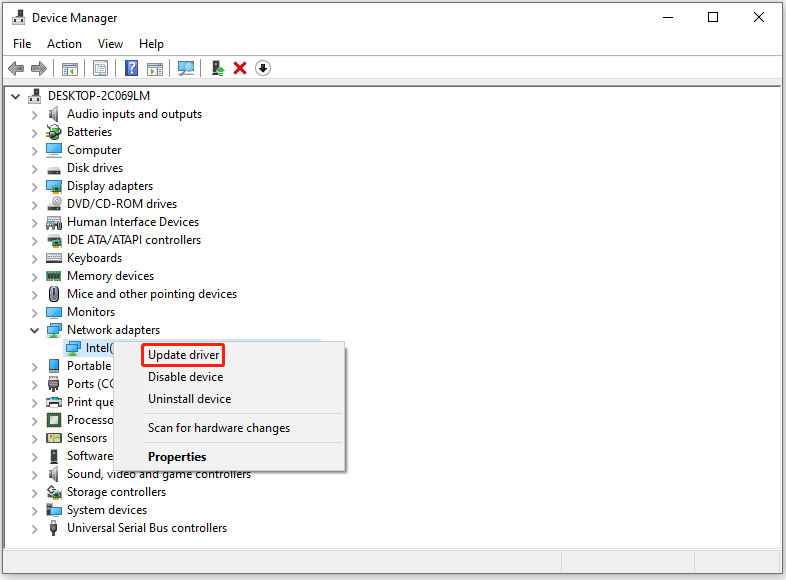Image resolution: width=786 pixels, height=580 pixels.
Task: Expand the Storage controllers node arrow
Action: (34, 493)
